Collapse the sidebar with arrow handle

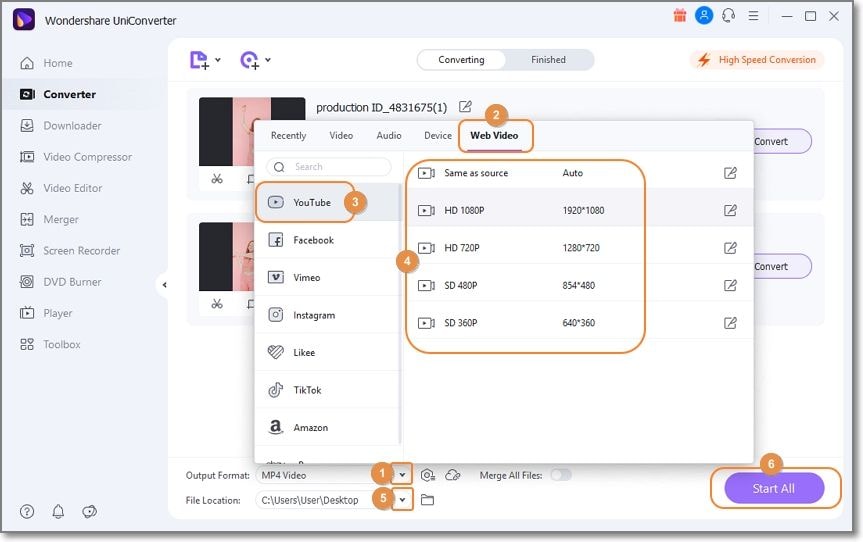point(163,285)
